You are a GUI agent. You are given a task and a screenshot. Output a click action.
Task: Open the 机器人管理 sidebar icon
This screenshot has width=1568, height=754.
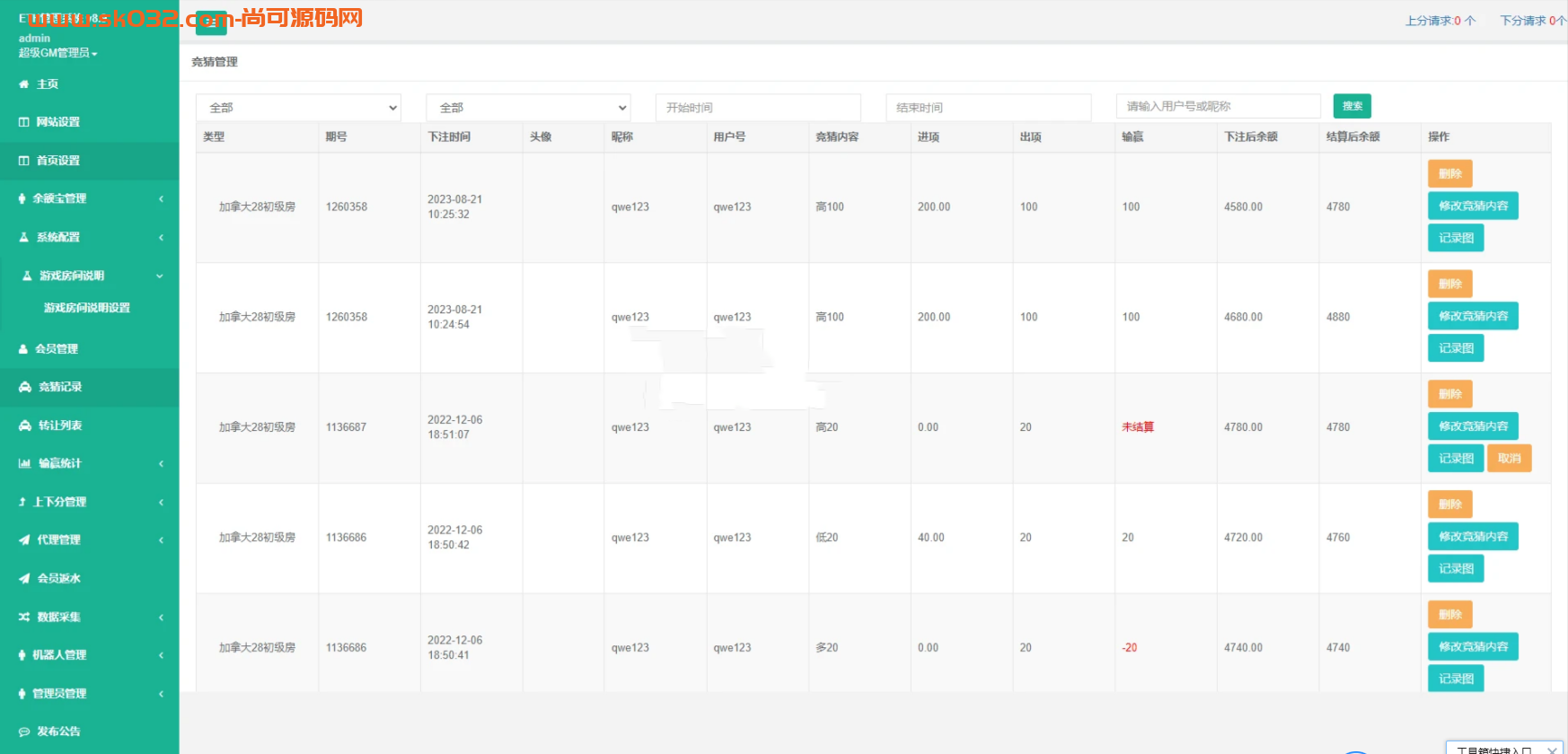pos(22,654)
